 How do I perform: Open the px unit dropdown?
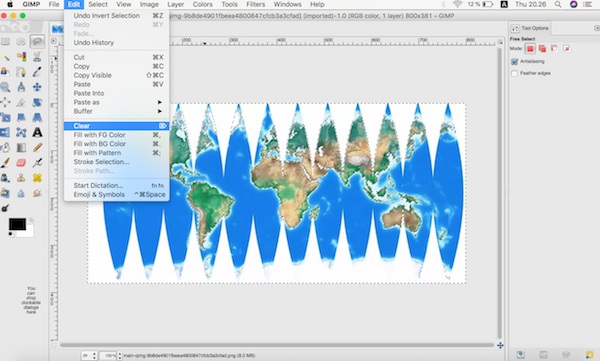click(x=89, y=356)
